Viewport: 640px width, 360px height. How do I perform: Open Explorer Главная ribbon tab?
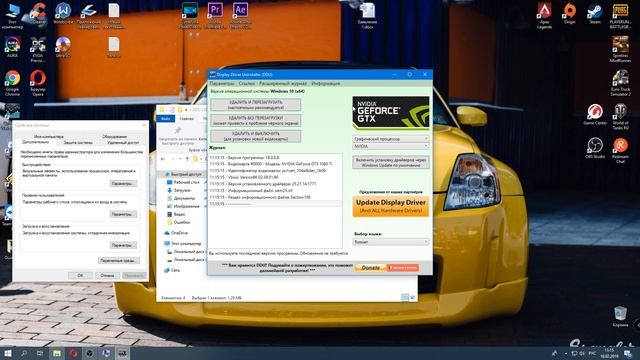pos(187,118)
